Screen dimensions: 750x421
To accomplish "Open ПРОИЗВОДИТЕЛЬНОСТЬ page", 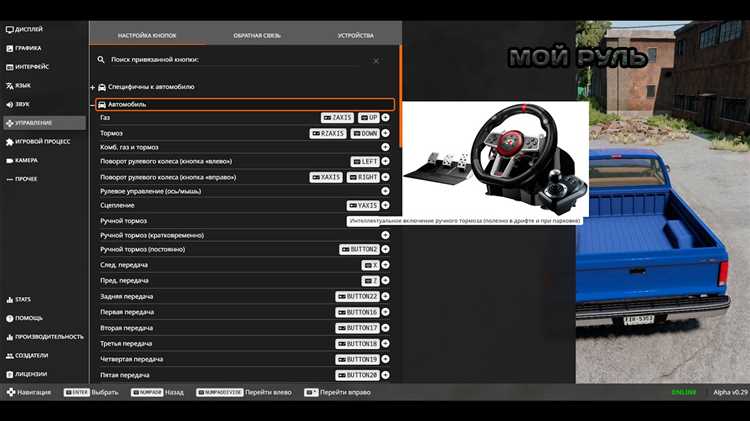I will [45, 337].
